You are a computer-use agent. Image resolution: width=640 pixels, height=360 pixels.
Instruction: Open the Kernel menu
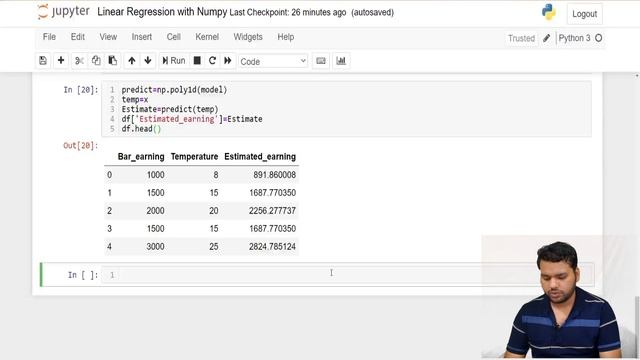pos(207,37)
